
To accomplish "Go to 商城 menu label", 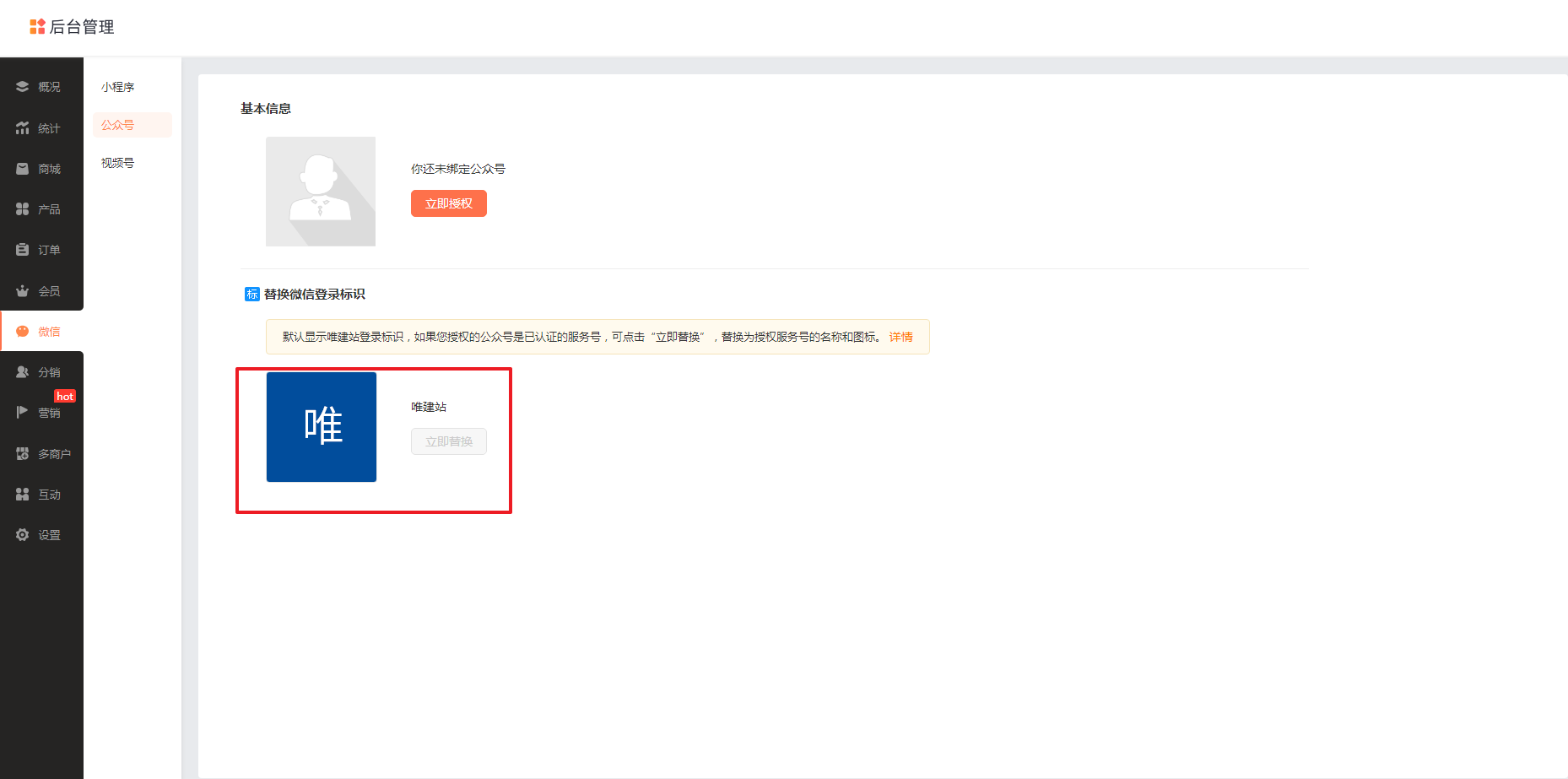I will [x=49, y=169].
